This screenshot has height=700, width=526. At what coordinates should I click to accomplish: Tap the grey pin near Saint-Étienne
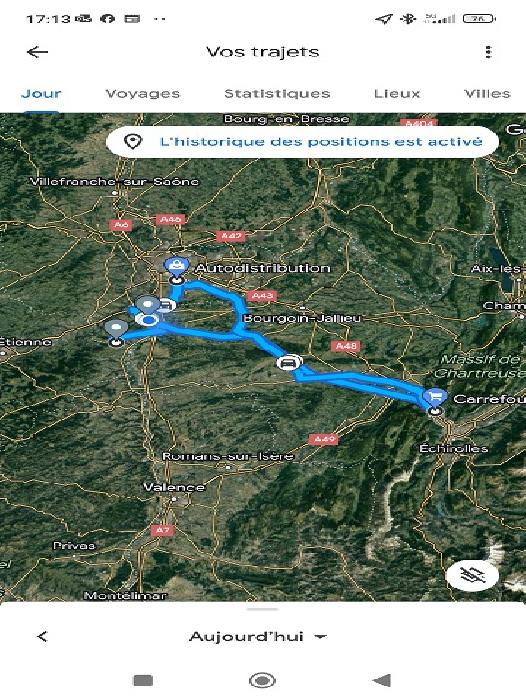[x=116, y=329]
